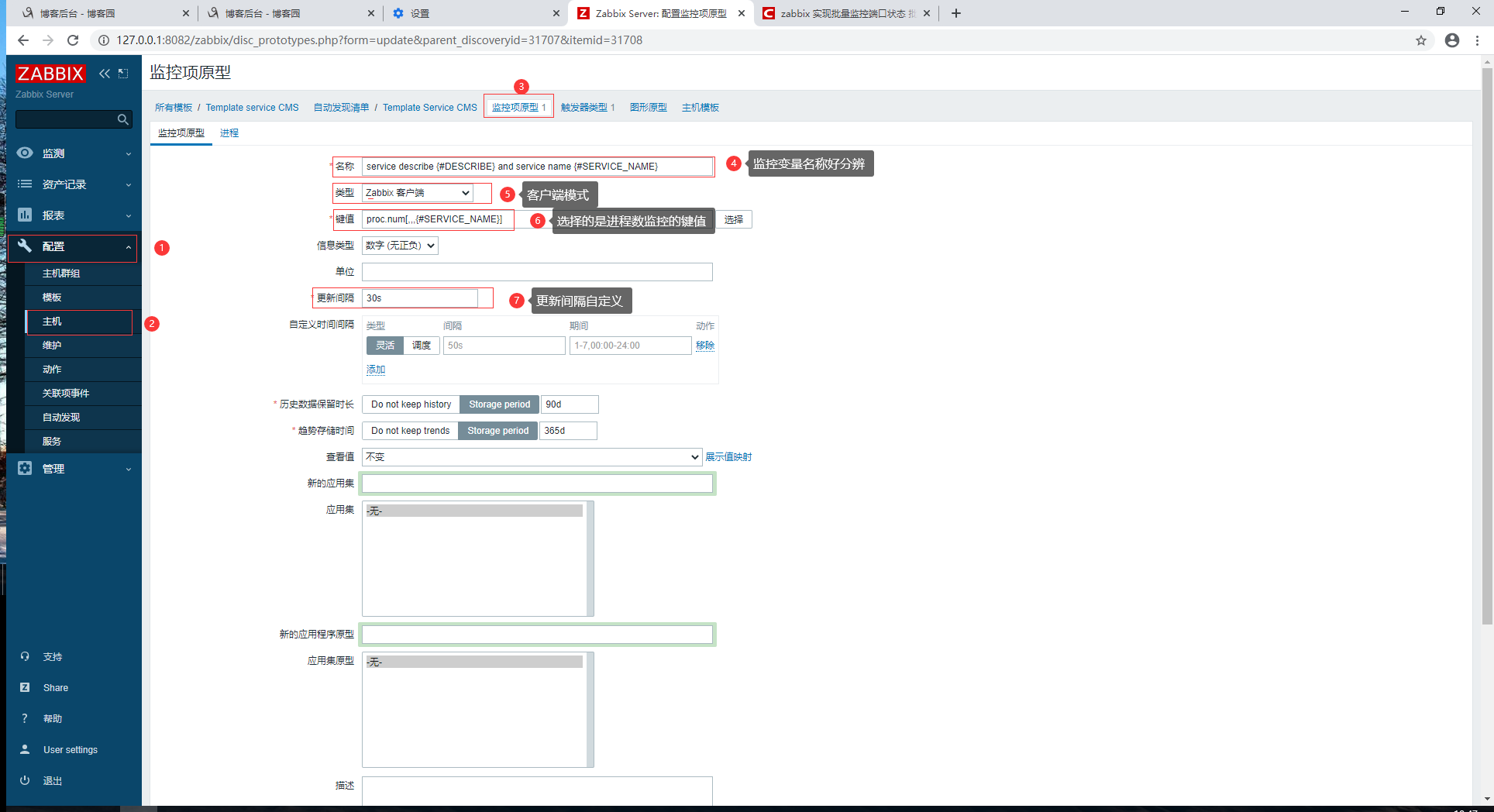Choose Do not keep trends option
The height and width of the screenshot is (812, 1494).
coord(410,431)
